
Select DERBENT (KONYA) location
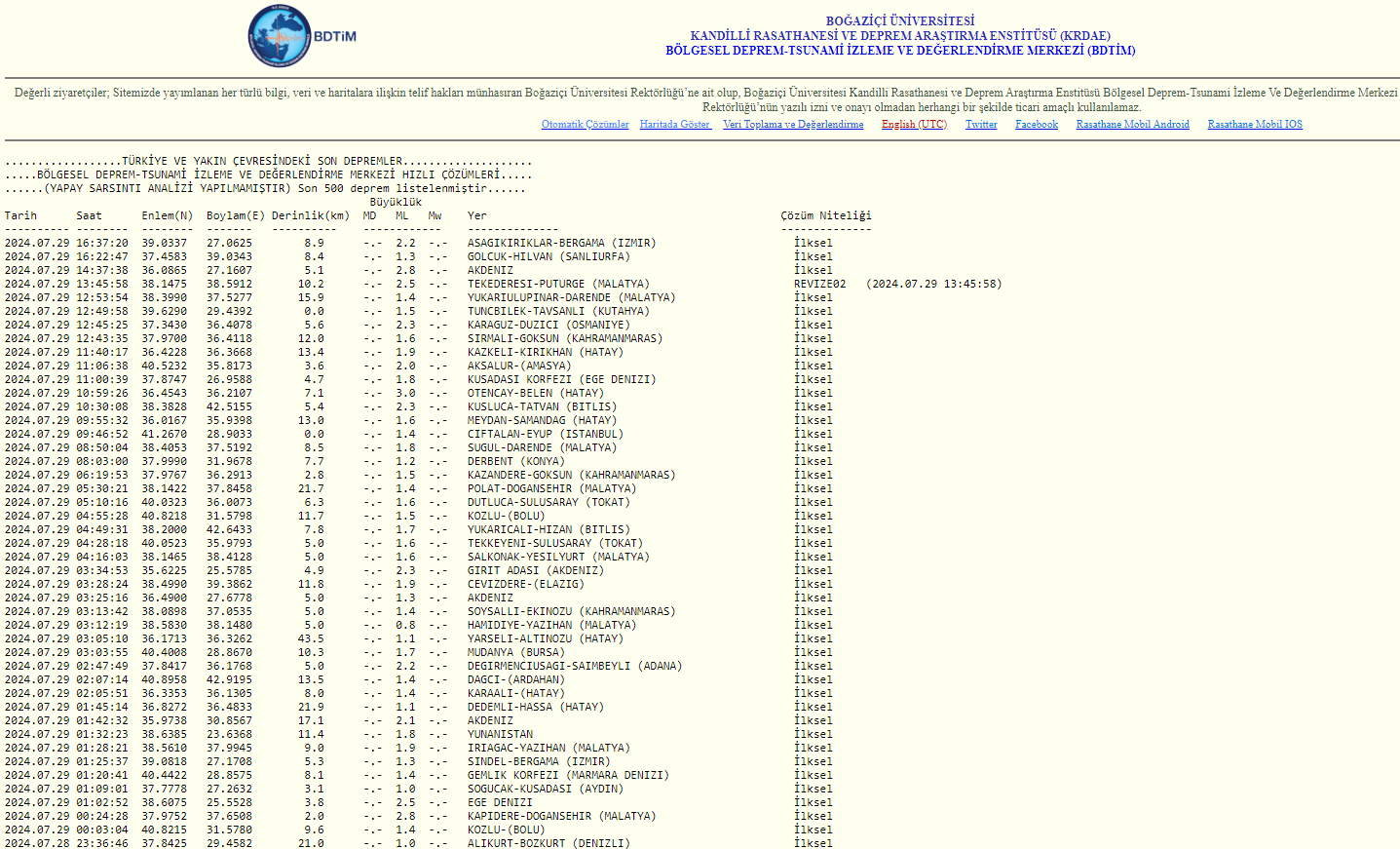point(515,462)
